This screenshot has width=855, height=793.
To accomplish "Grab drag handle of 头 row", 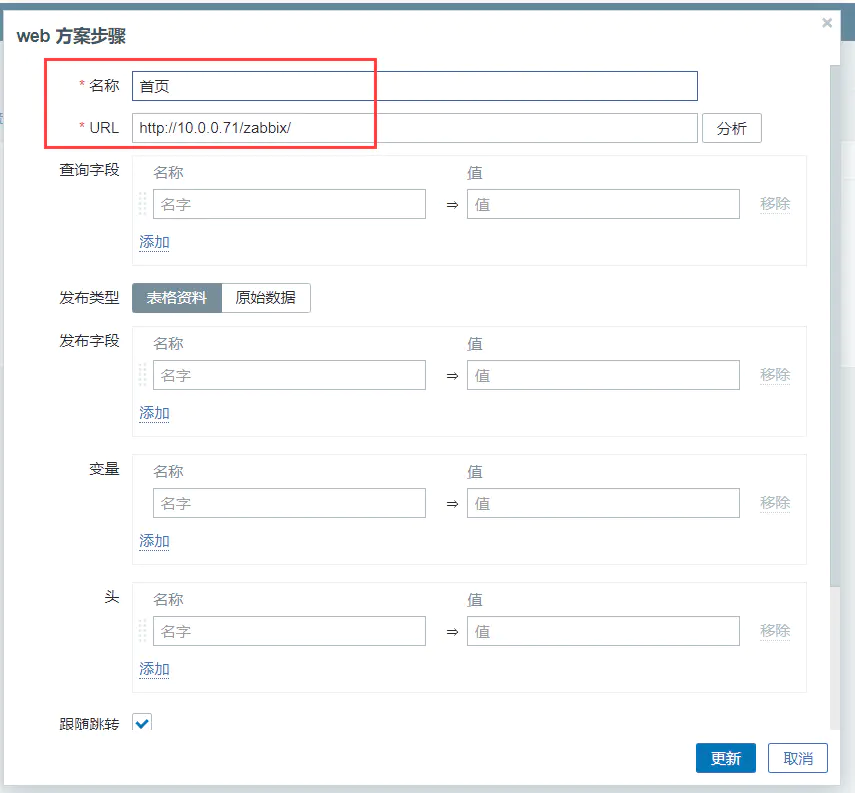I will [142, 631].
